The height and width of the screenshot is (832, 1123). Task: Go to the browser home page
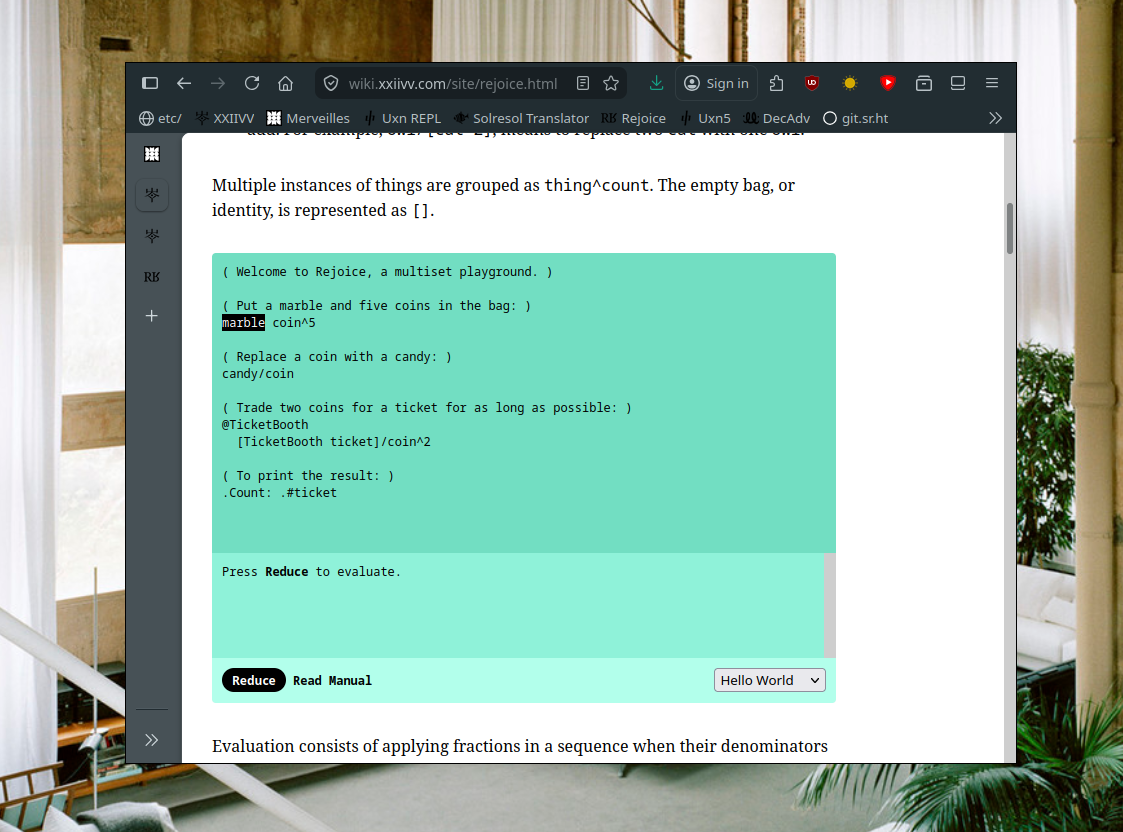point(286,83)
